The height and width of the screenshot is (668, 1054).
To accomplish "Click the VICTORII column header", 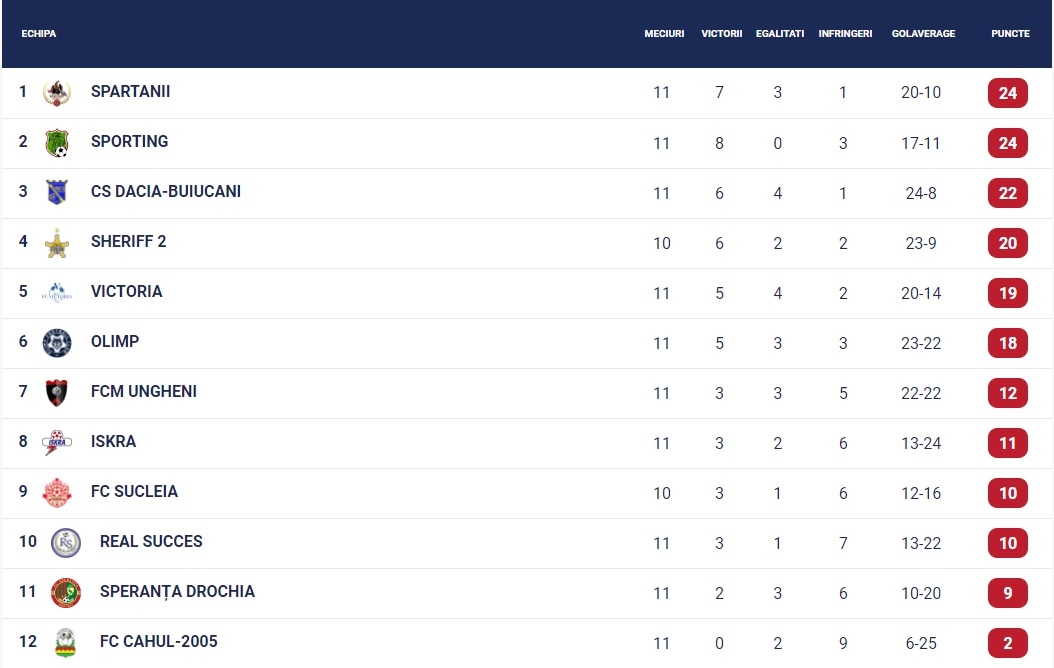I will (721, 34).
